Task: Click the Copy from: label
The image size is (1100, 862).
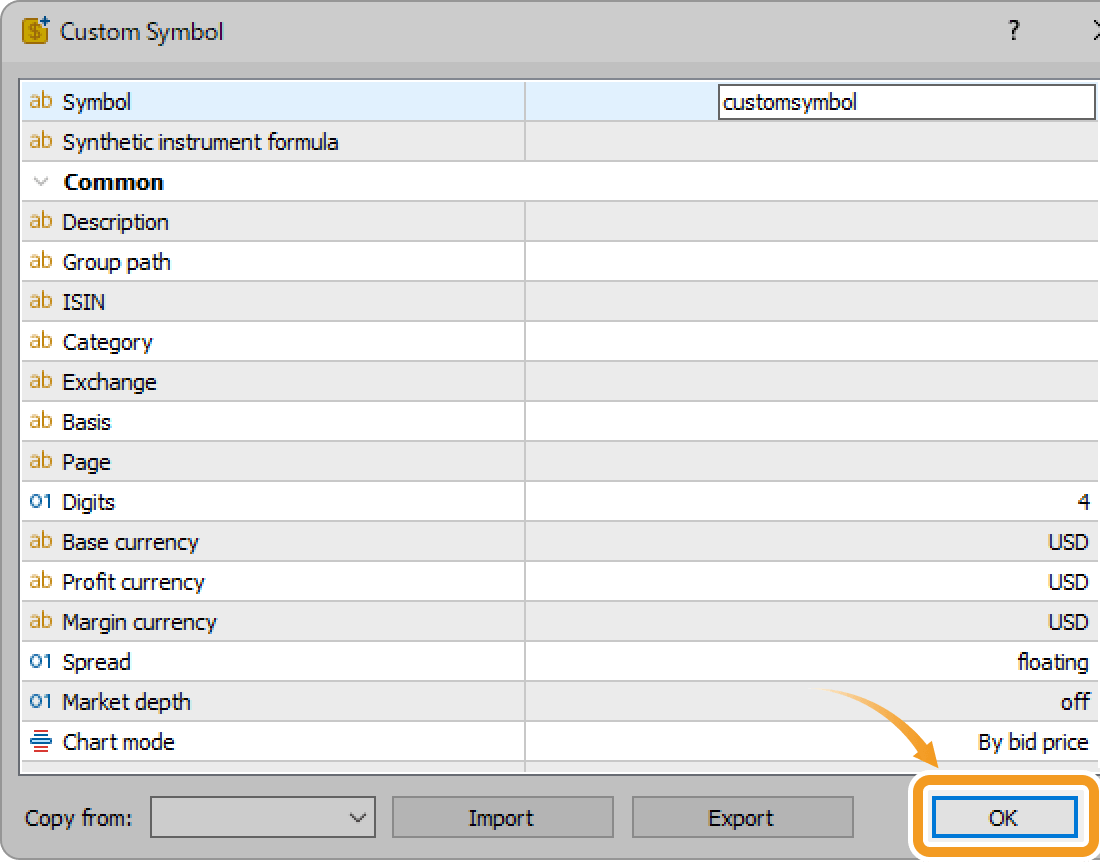Action: pyautogui.click(x=79, y=818)
